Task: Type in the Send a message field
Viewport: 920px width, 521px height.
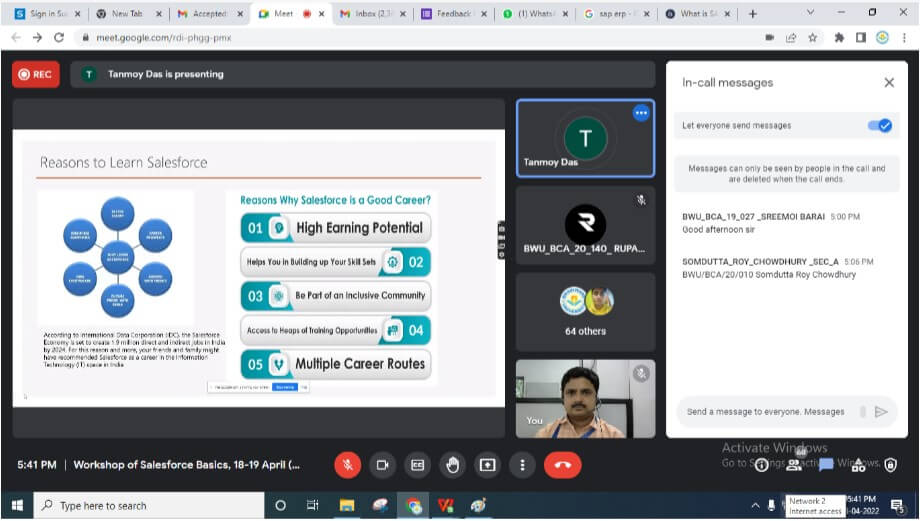Action: tap(765, 411)
